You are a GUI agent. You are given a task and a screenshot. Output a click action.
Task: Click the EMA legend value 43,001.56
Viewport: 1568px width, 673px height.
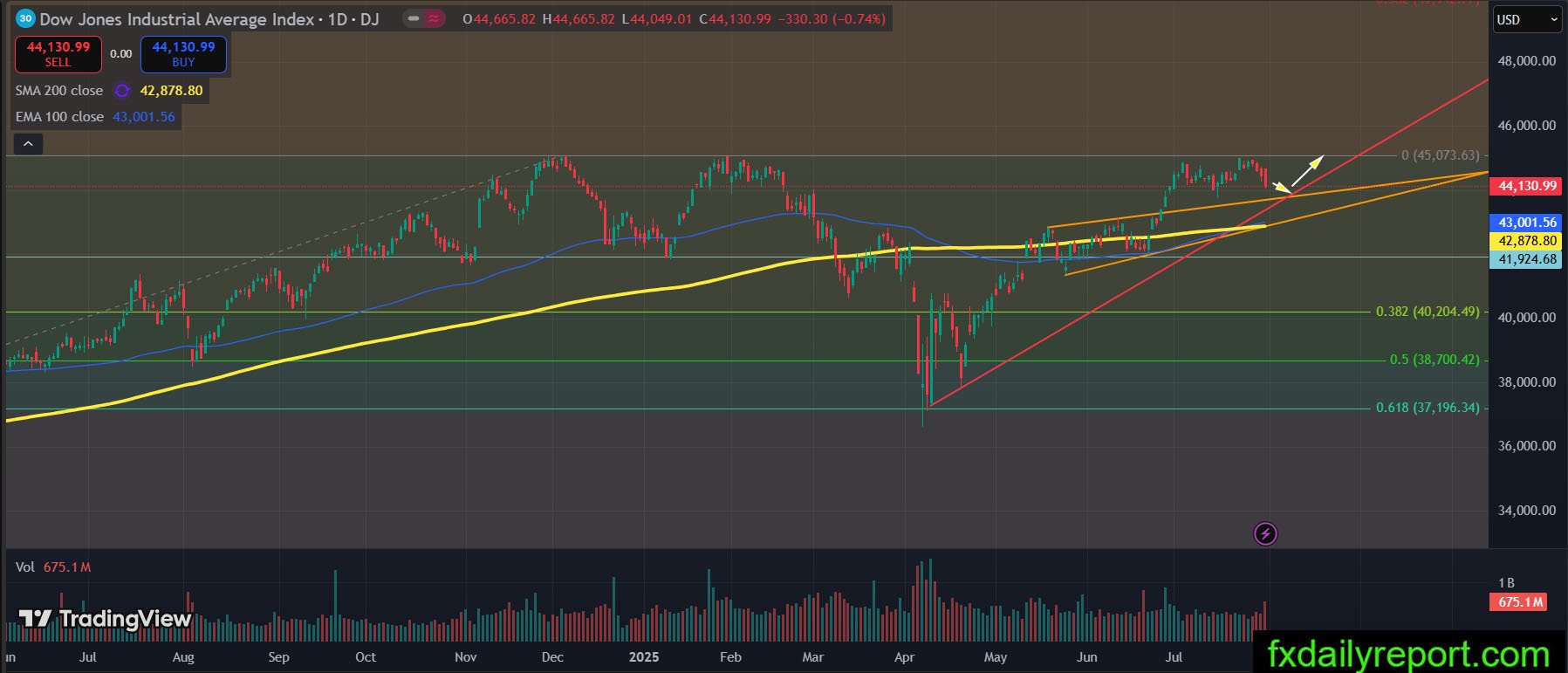coord(144,117)
